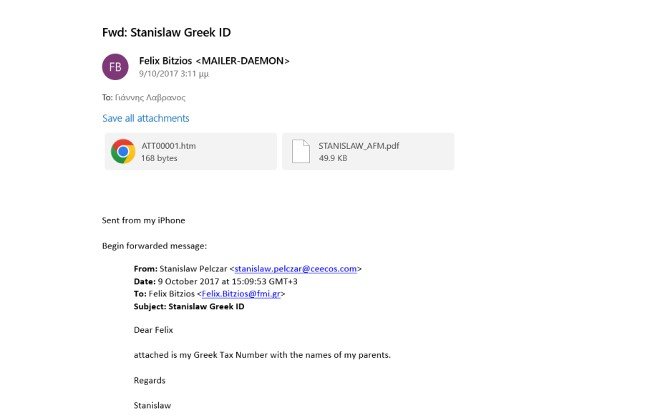Click Save all attachments
Image resolution: width=650 pixels, height=419 pixels.
pyautogui.click(x=145, y=118)
